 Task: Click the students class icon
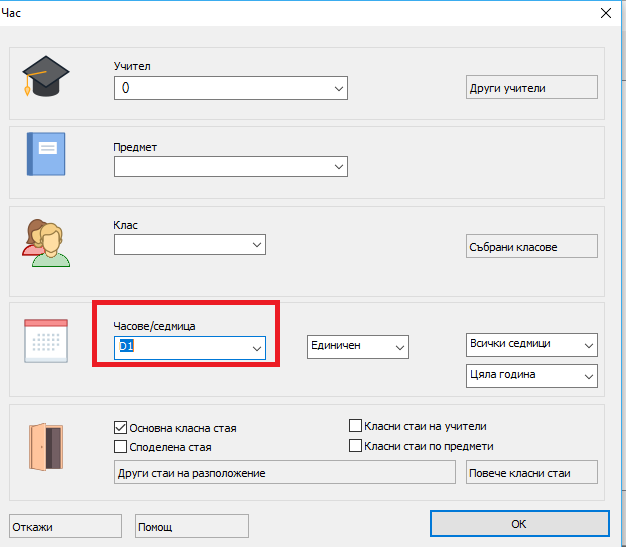(46, 241)
